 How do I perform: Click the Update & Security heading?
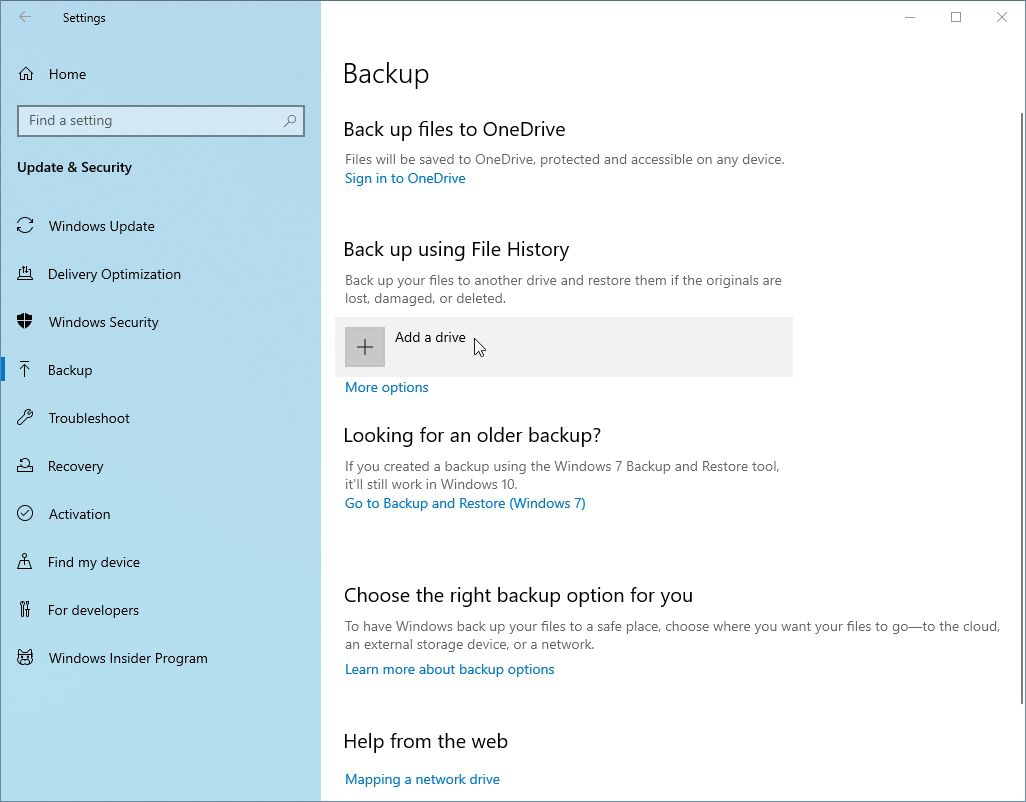(75, 167)
